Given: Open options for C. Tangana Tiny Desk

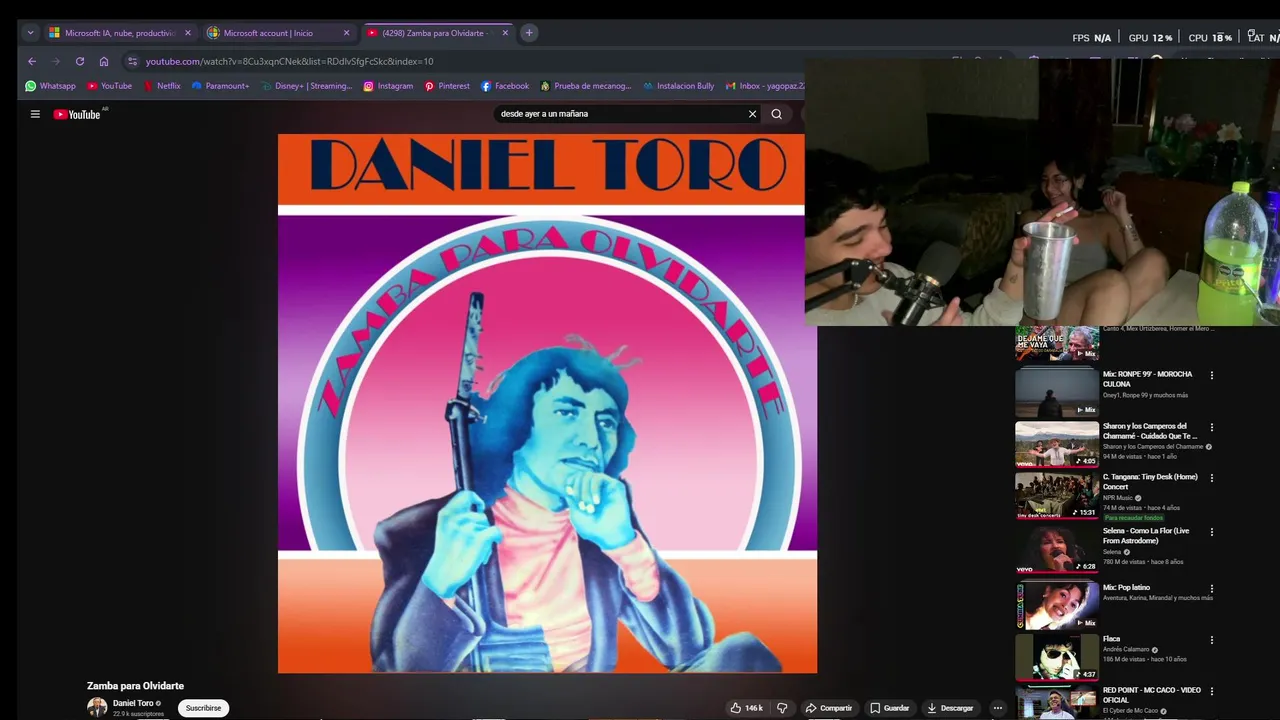Looking at the screenshot, I should point(1212,478).
